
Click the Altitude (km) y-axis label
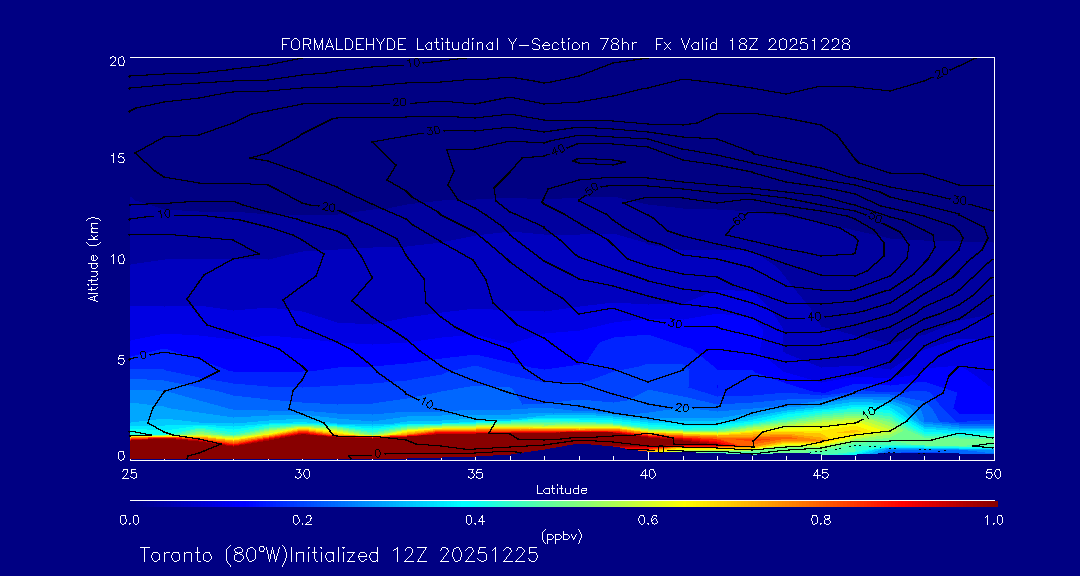(93, 258)
